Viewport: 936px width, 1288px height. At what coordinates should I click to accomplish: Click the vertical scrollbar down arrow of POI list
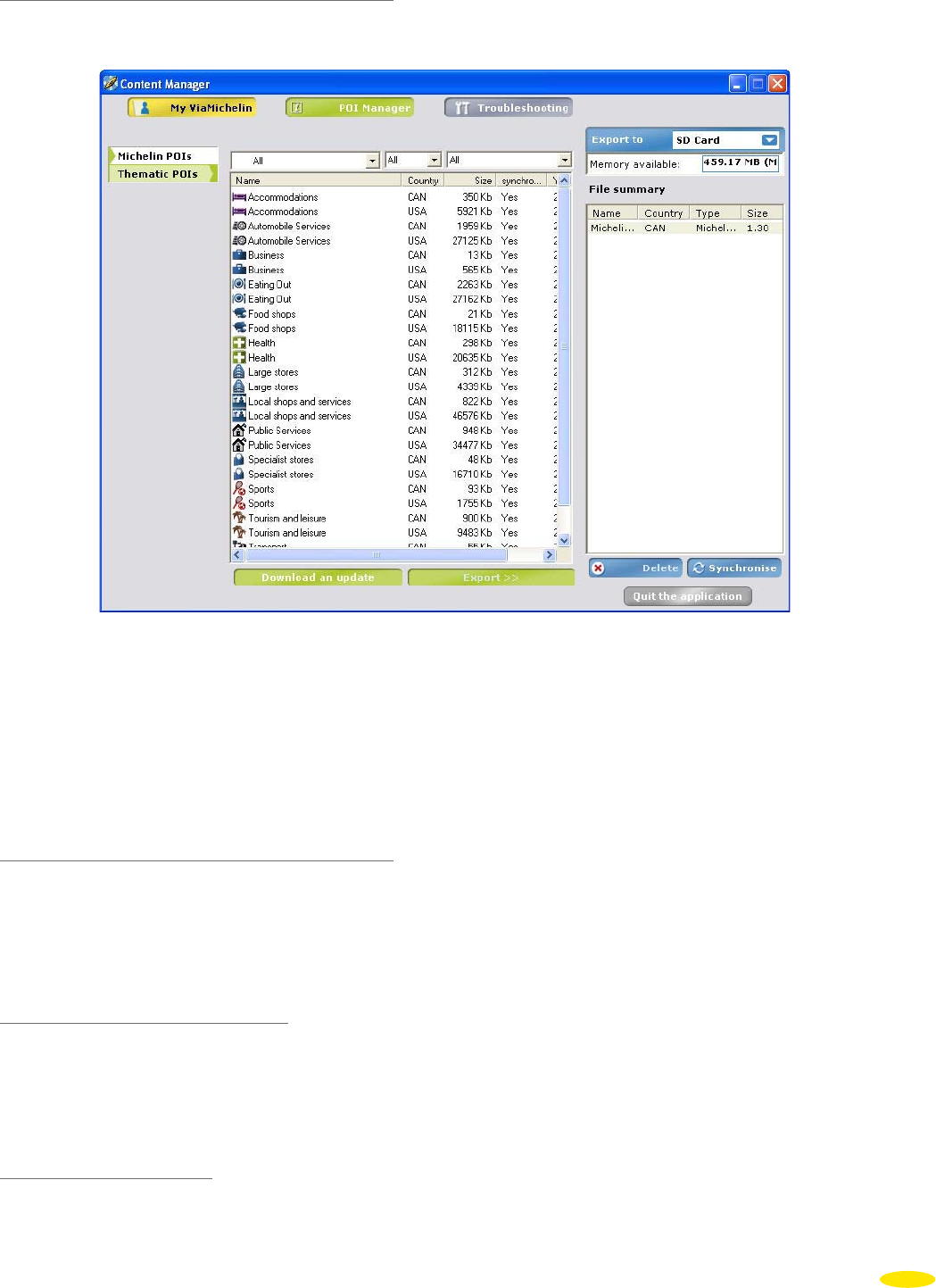[x=564, y=540]
